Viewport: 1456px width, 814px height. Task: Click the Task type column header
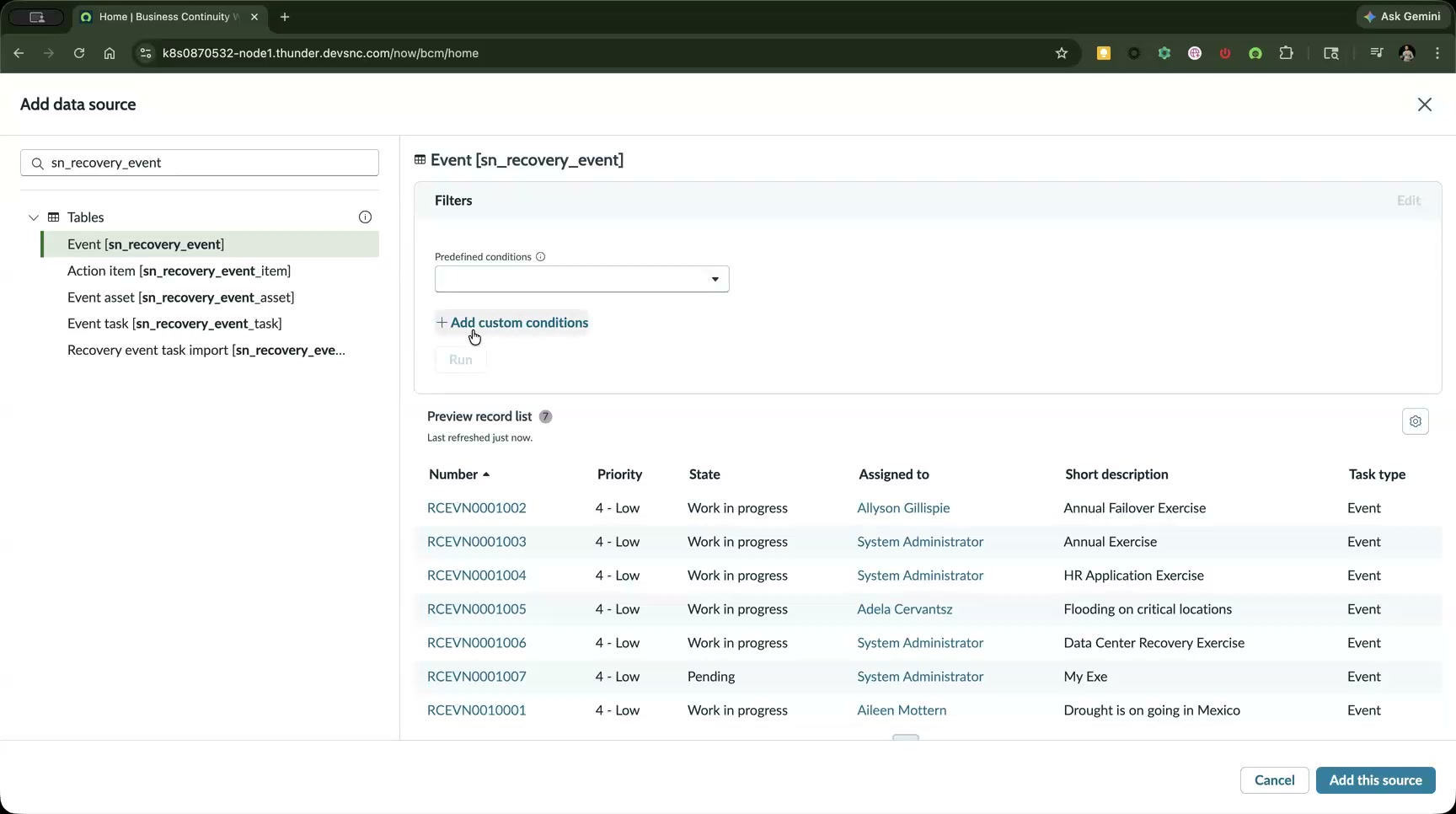tap(1377, 474)
